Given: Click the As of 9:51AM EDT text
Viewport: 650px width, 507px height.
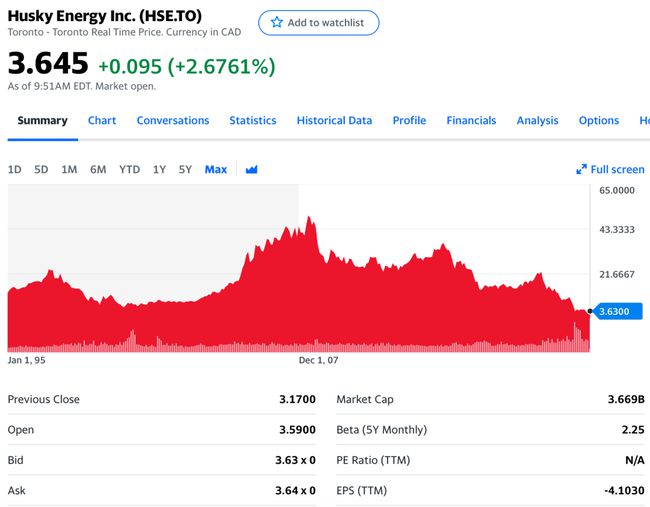Looking at the screenshot, I should 82,86.
